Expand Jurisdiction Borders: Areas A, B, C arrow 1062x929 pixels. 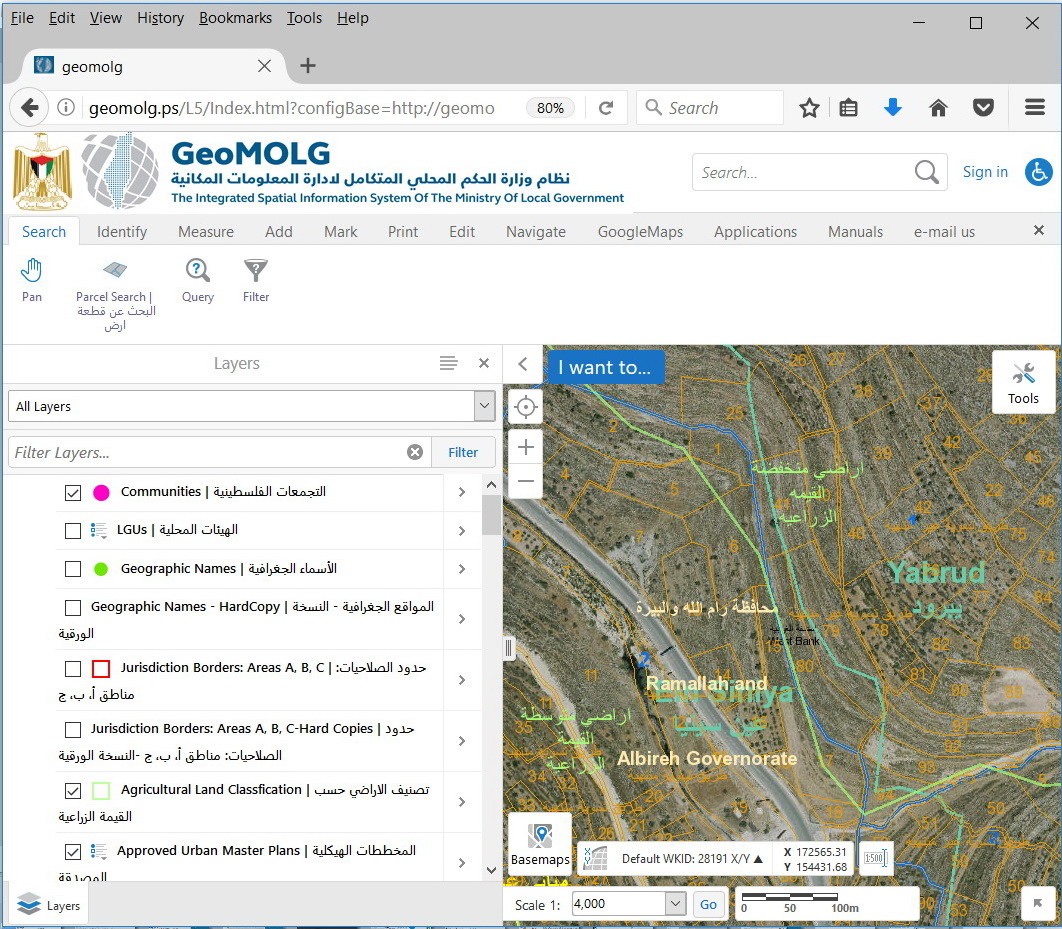pos(462,680)
